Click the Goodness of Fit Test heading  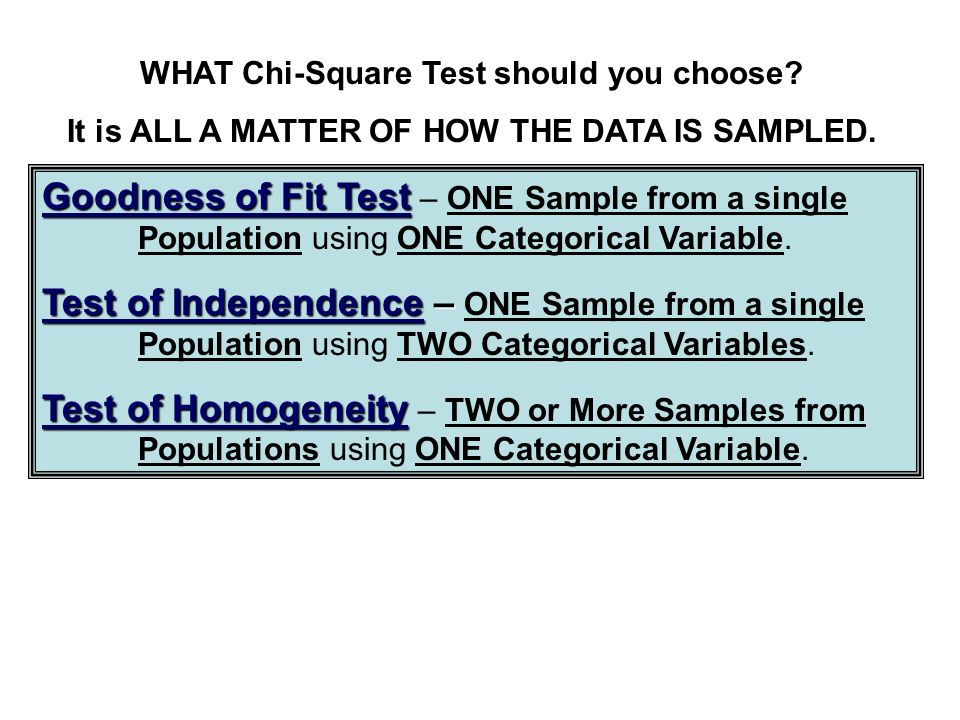coord(227,198)
